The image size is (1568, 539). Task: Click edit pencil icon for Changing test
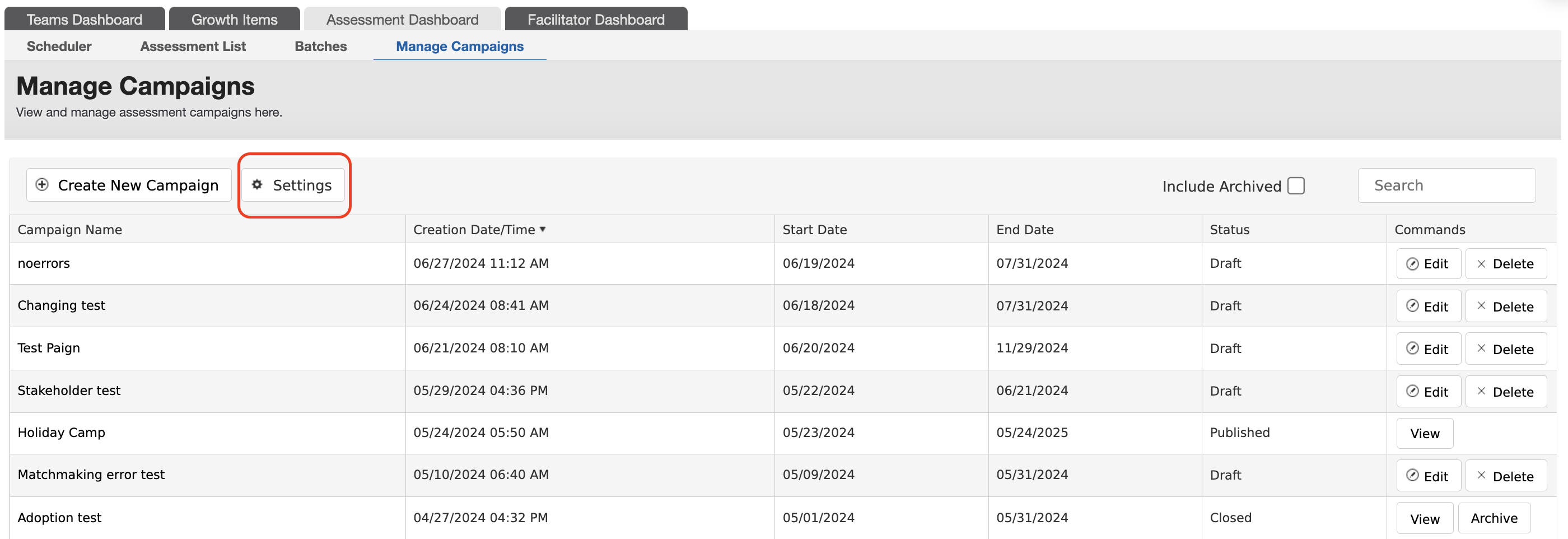pos(1412,306)
